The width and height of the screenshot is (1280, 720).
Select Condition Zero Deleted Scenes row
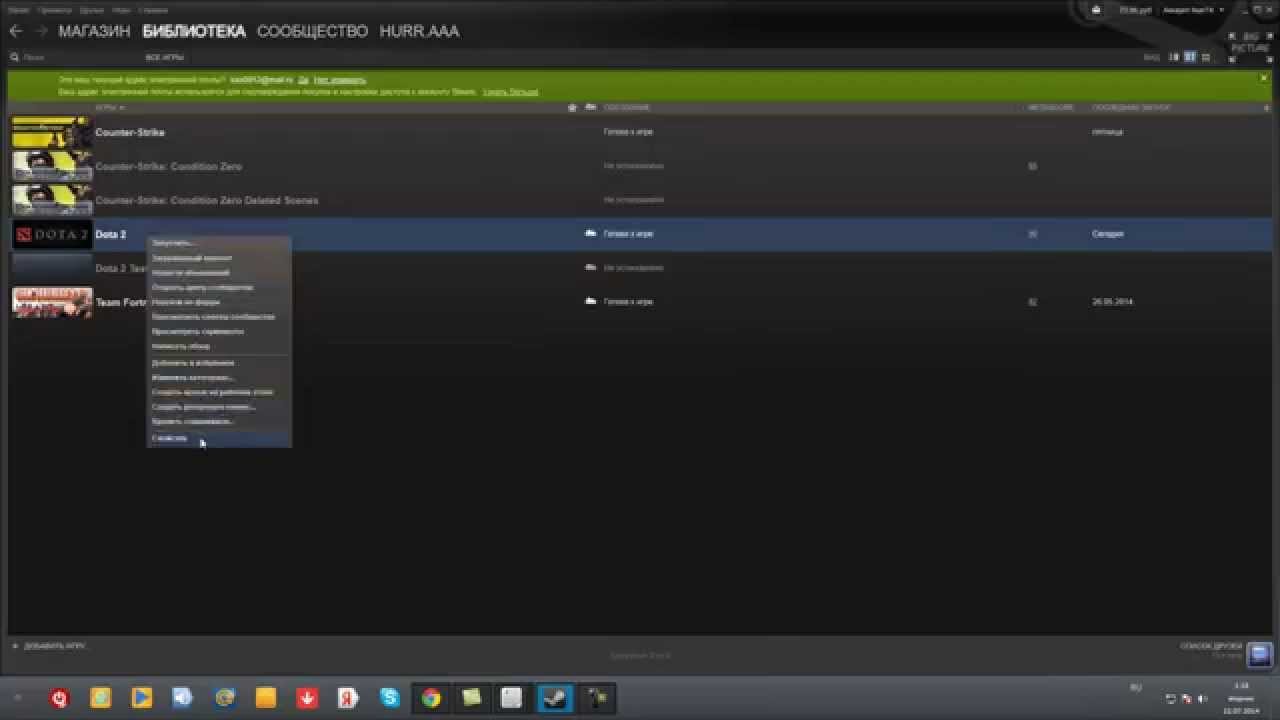tap(640, 200)
